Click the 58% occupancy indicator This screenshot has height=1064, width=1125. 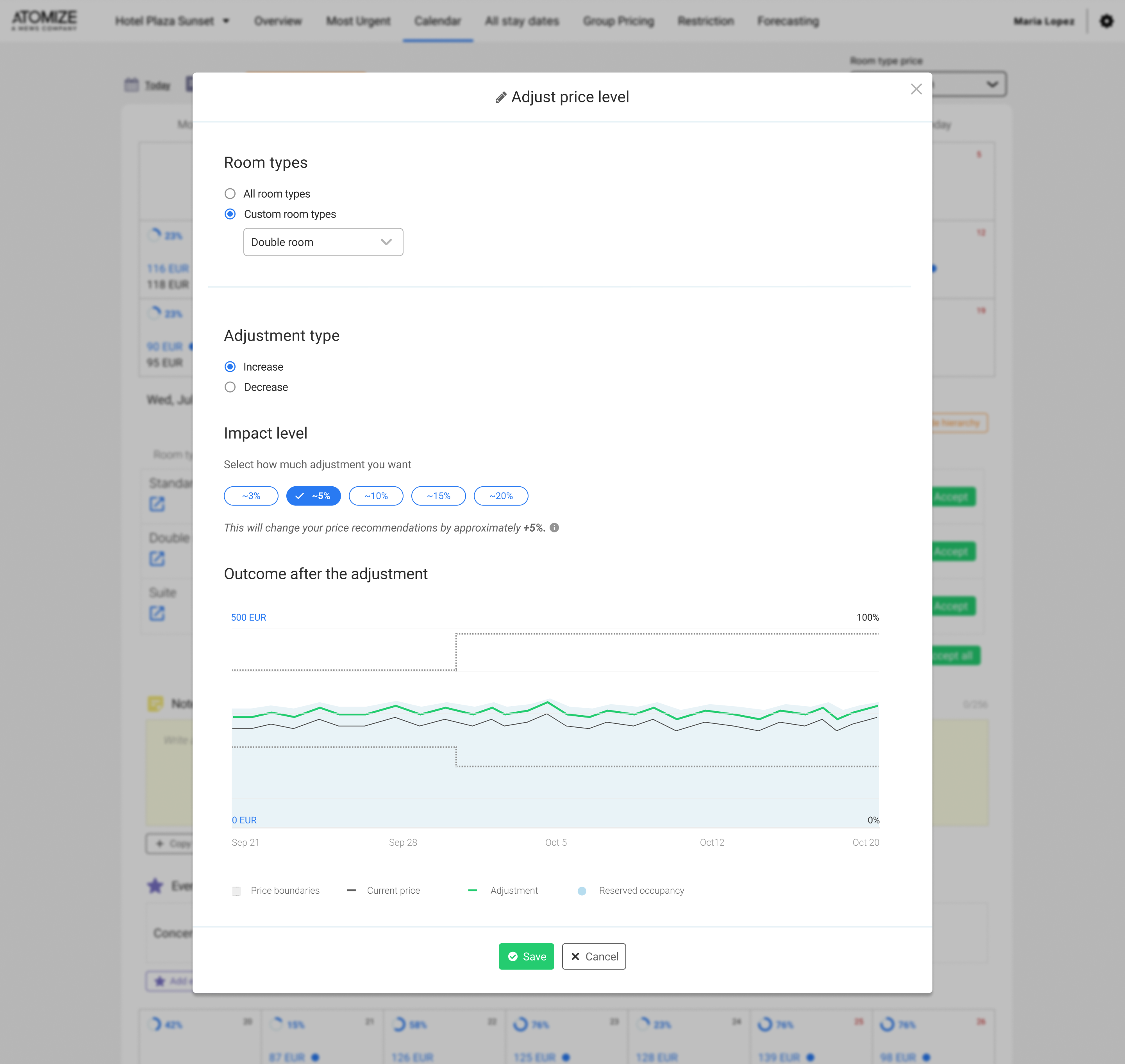click(410, 1024)
